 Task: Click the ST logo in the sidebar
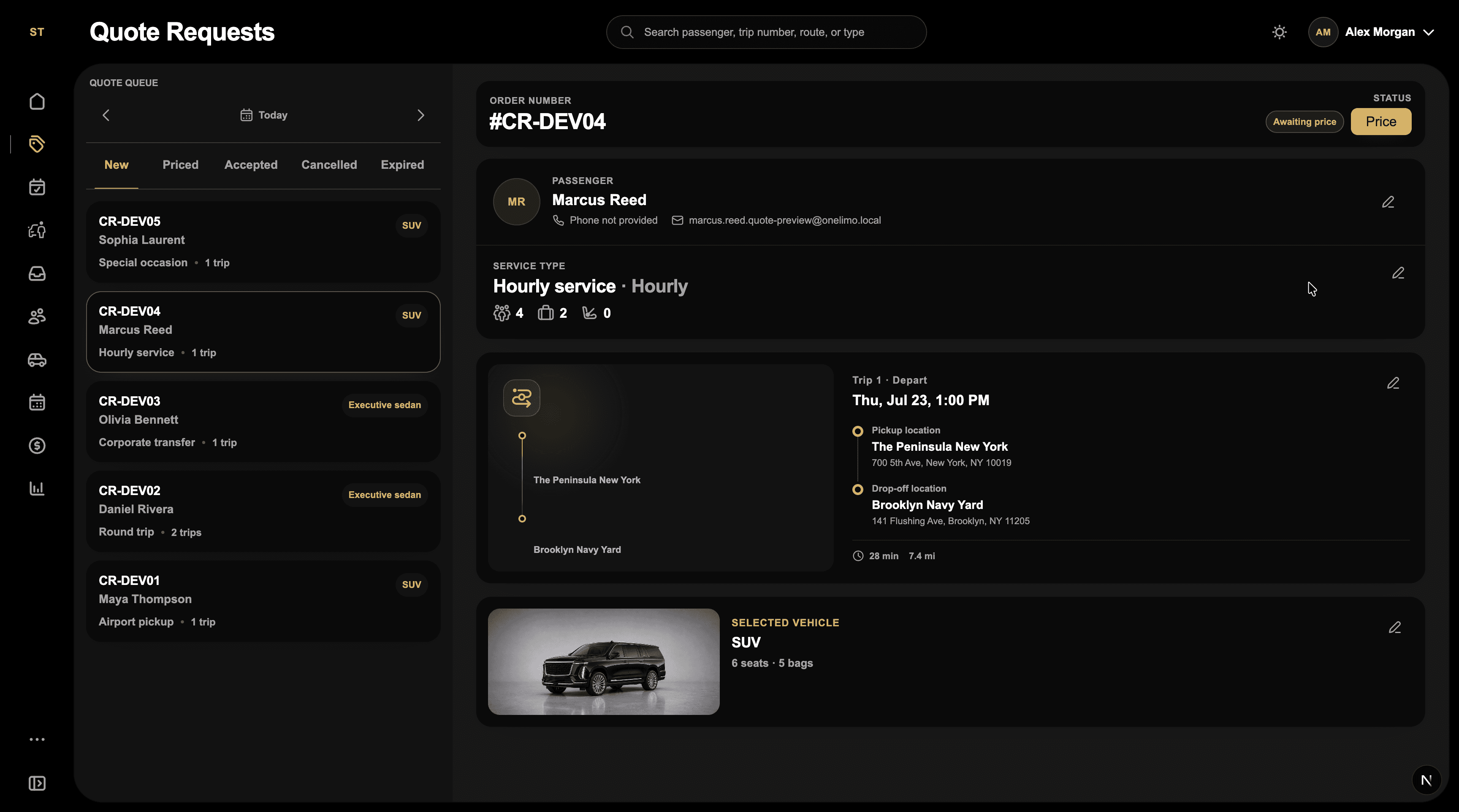click(x=37, y=32)
